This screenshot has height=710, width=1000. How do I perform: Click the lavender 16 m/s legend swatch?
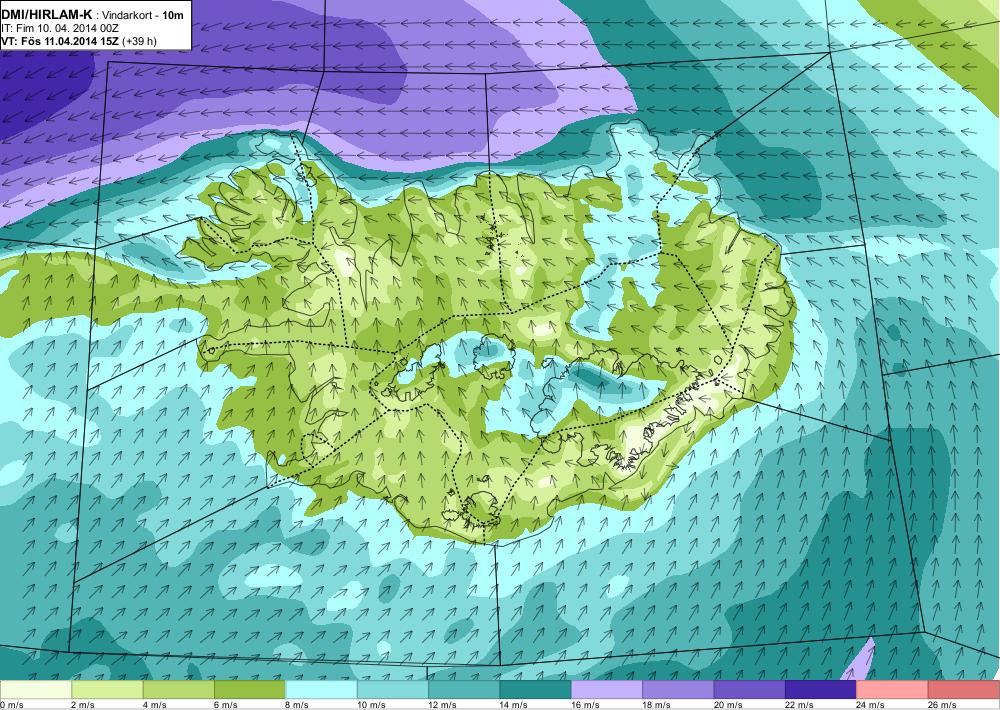pyautogui.click(x=607, y=690)
